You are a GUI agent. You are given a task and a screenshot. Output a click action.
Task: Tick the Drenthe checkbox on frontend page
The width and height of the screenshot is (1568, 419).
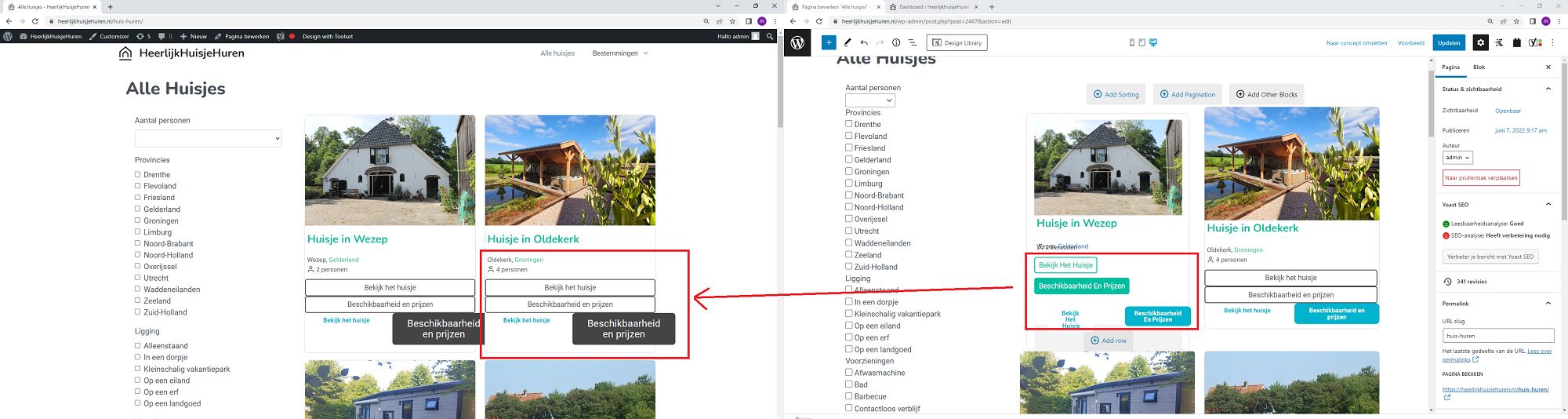[137, 174]
